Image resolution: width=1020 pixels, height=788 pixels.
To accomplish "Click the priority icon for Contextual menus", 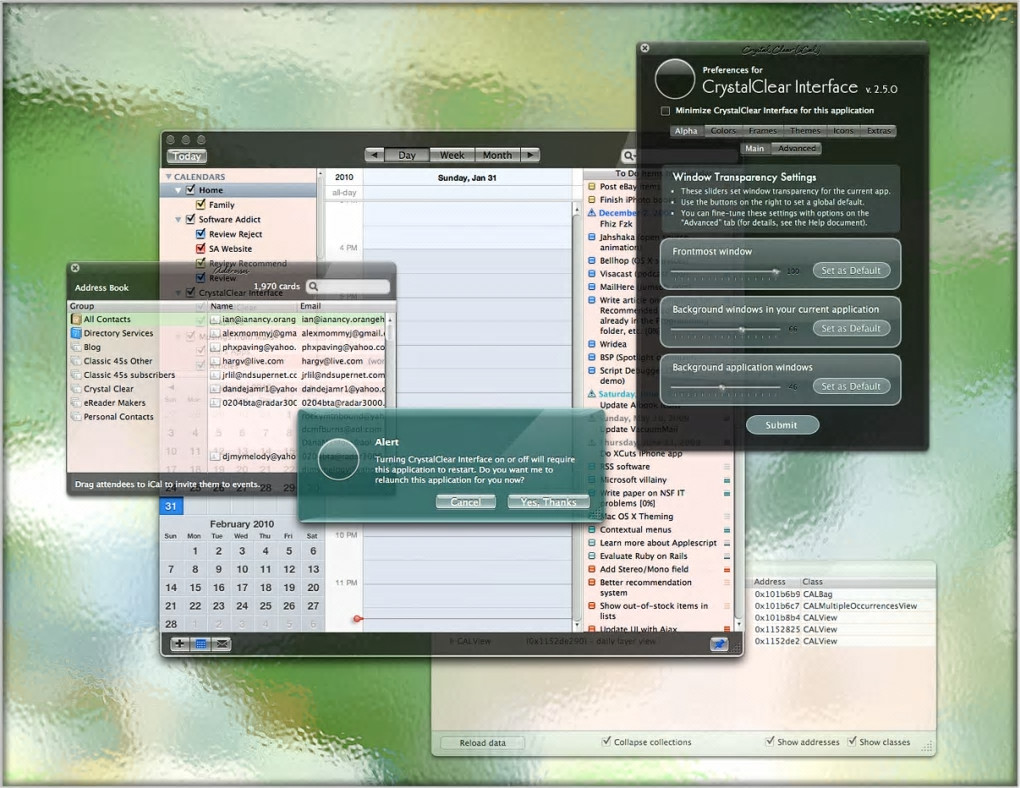I will pos(727,530).
